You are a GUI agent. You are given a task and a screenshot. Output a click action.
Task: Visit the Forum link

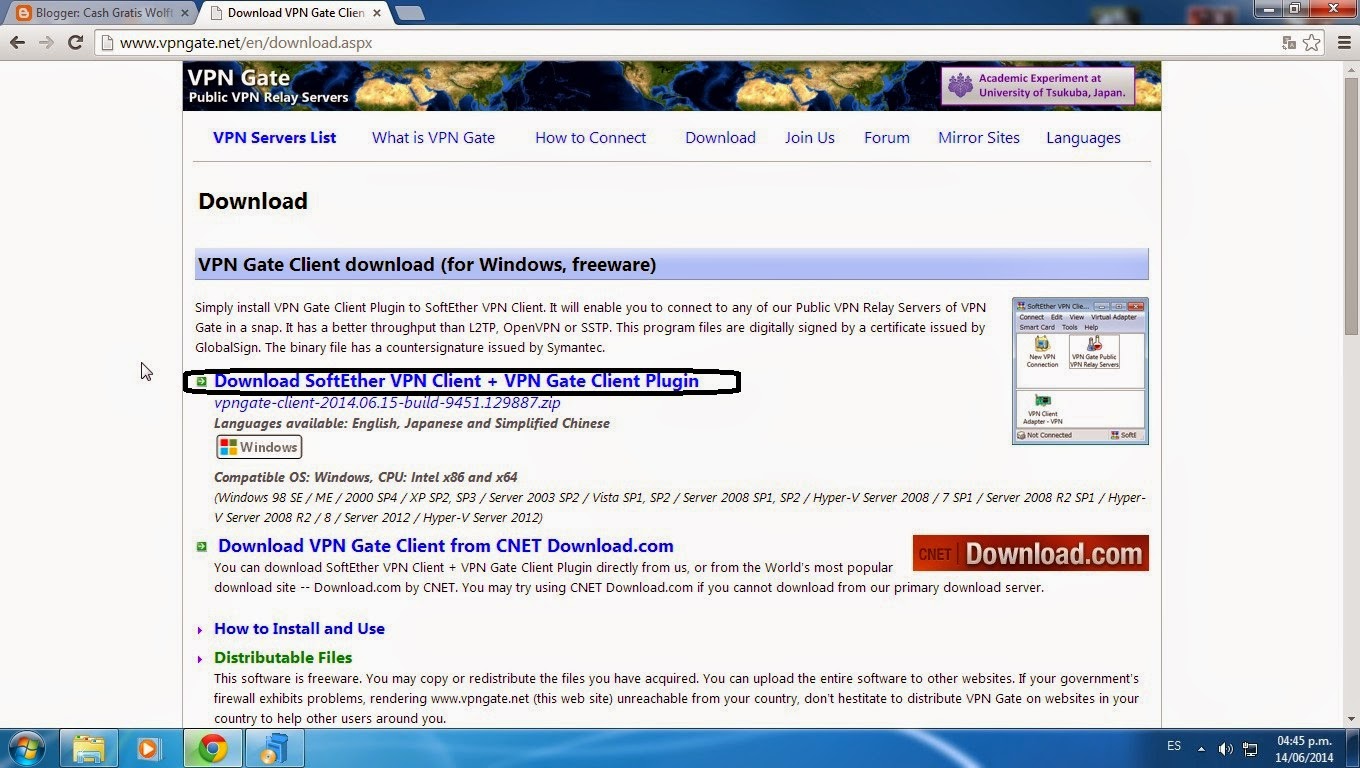(x=887, y=138)
